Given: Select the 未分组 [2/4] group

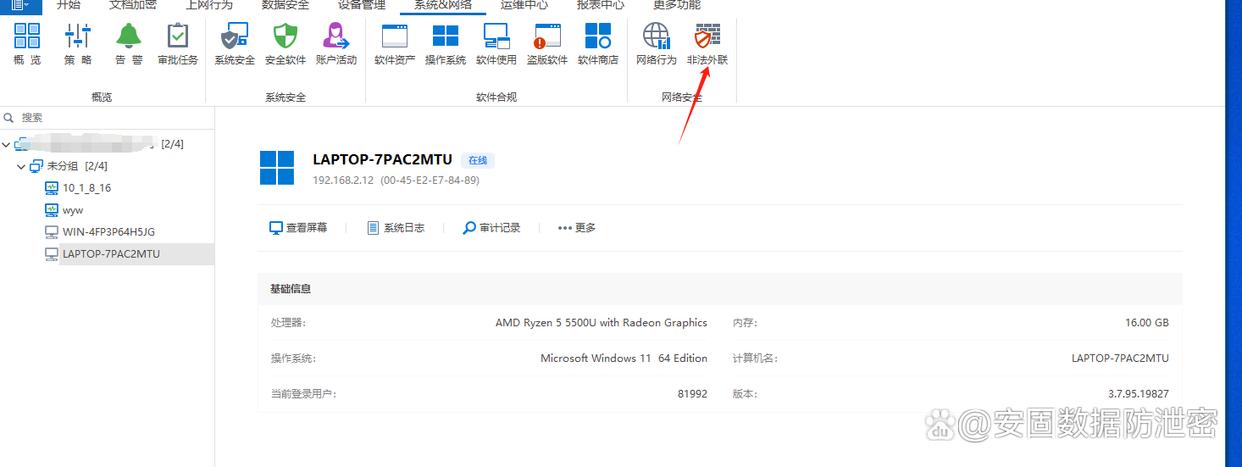Looking at the screenshot, I should point(77,166).
